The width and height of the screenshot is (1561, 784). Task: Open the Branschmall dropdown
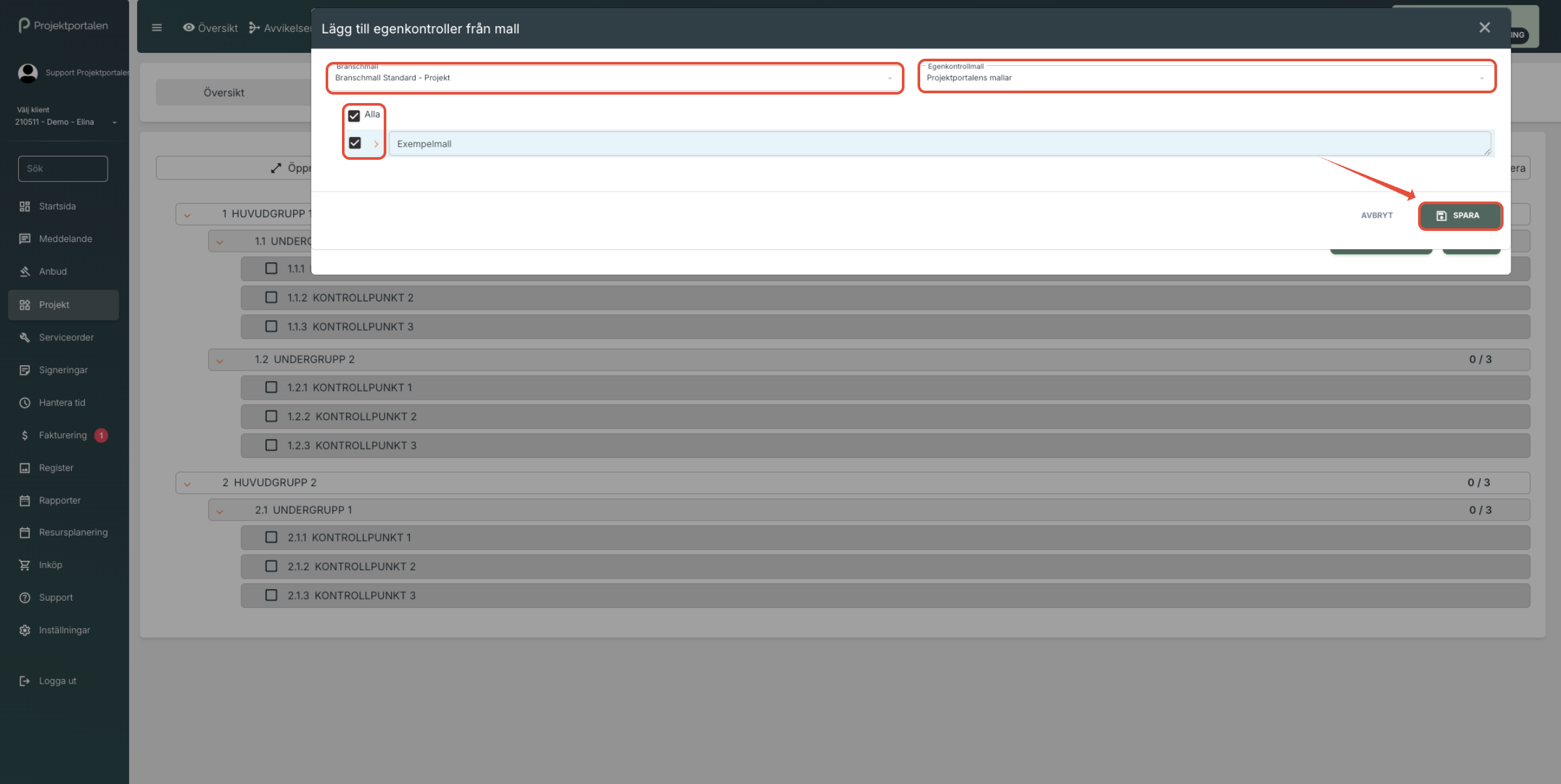pos(613,78)
